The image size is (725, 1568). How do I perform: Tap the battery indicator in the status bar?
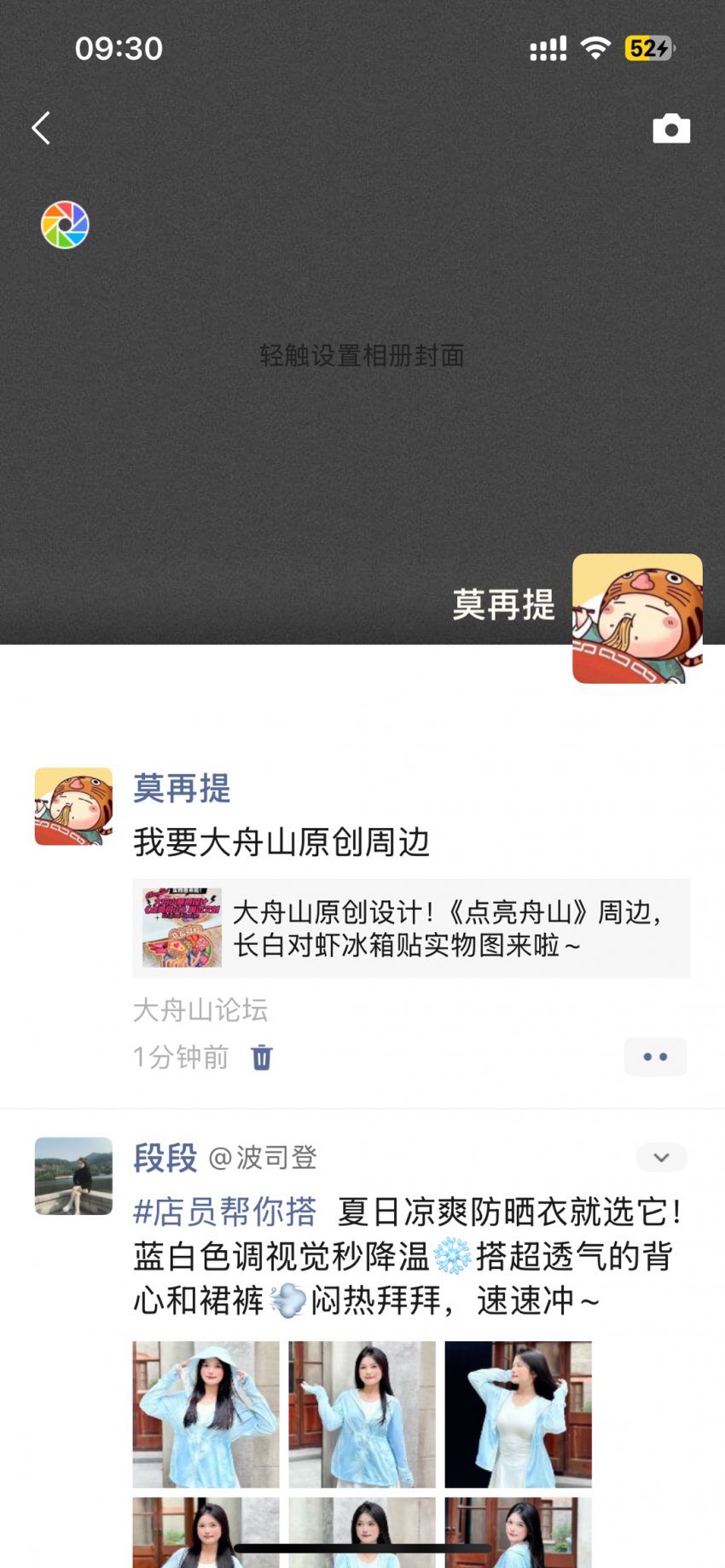650,49
